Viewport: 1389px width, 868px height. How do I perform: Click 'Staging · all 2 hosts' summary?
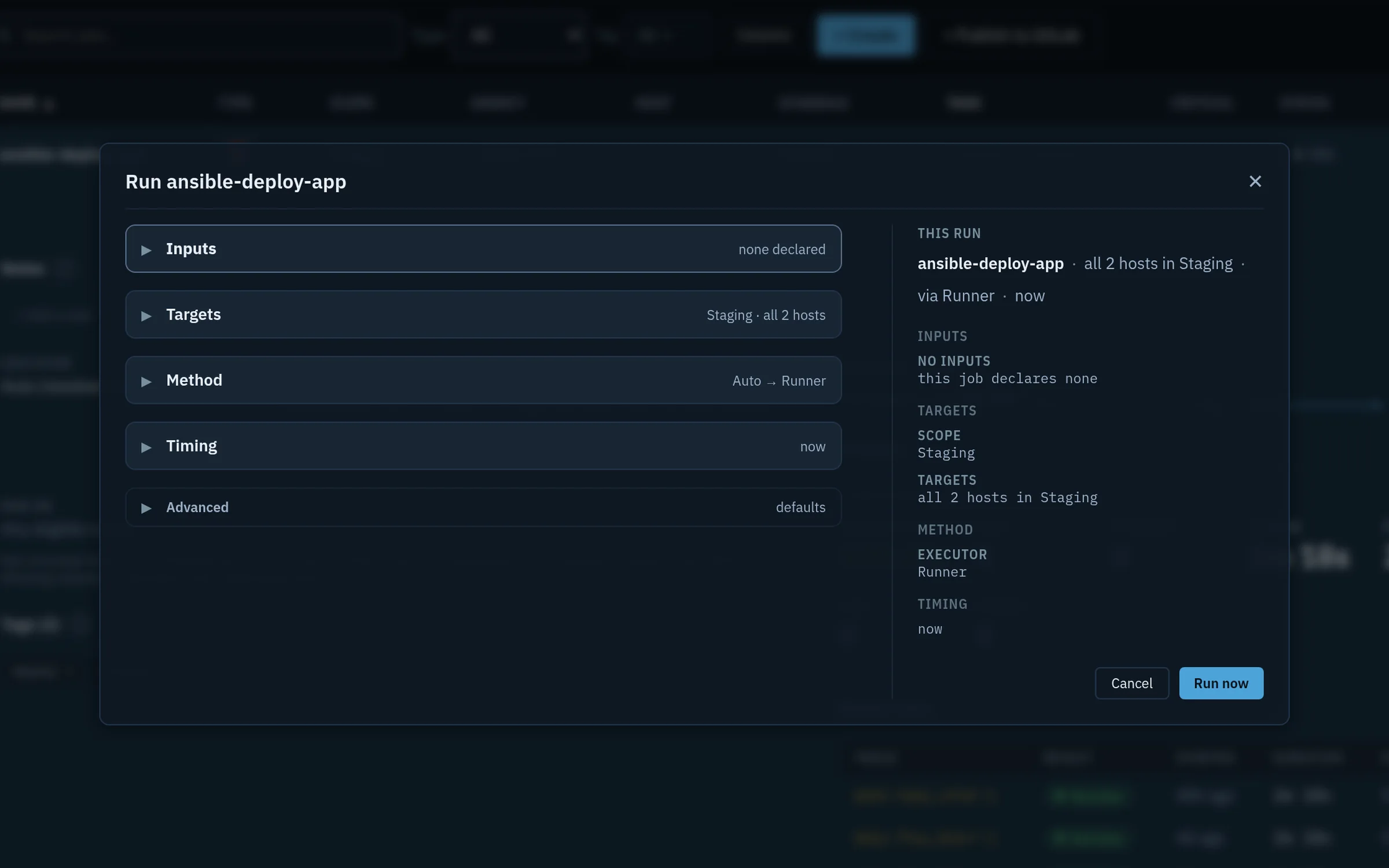point(766,315)
